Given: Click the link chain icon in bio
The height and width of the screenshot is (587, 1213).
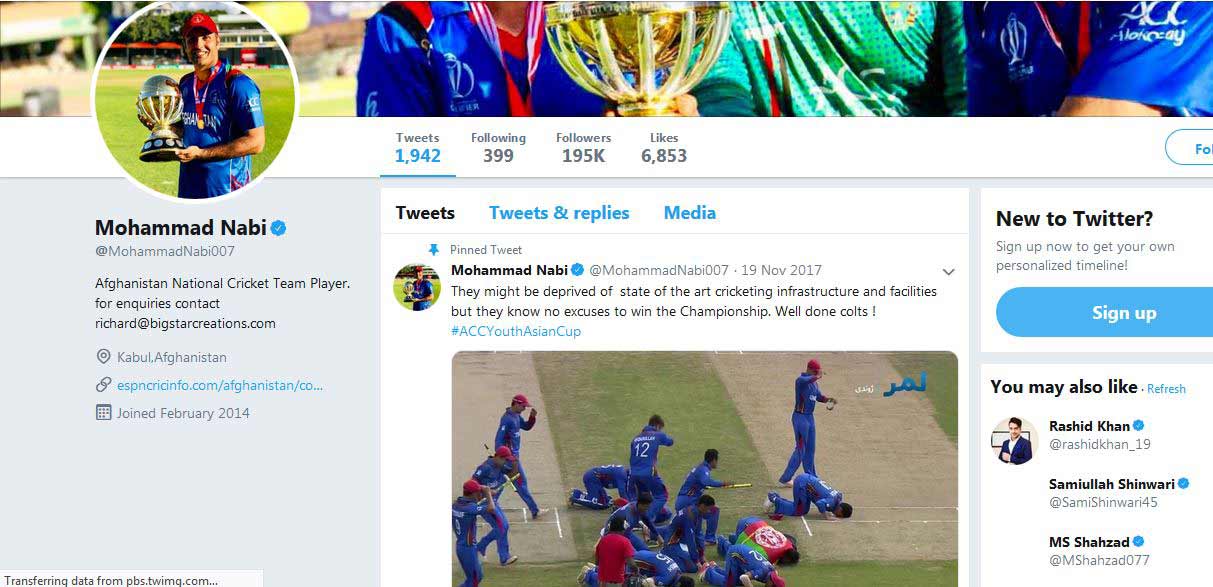Looking at the screenshot, I should [x=103, y=385].
